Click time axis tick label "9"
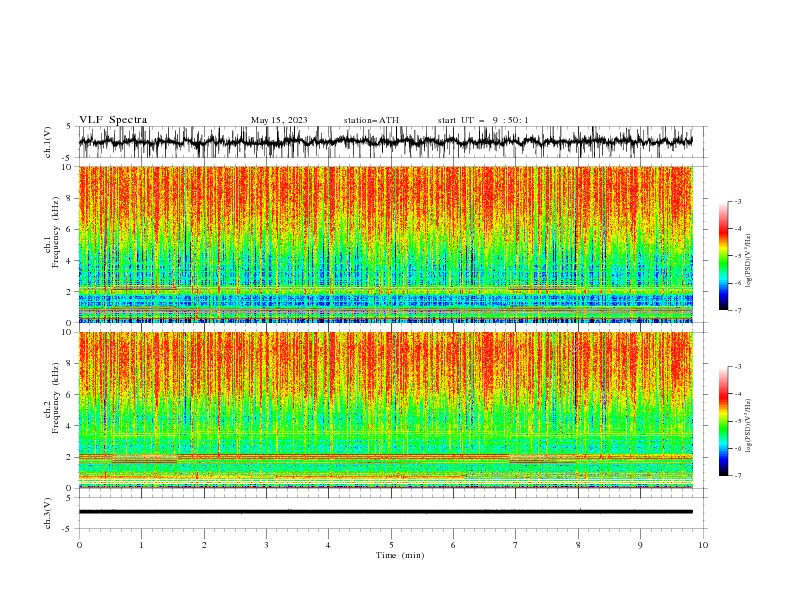792x612 pixels. pos(640,545)
